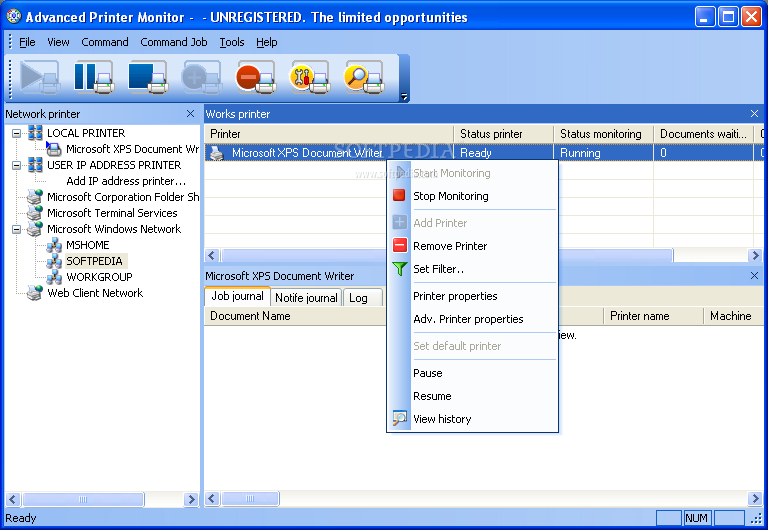Select Web Client Network tree item

(x=95, y=293)
